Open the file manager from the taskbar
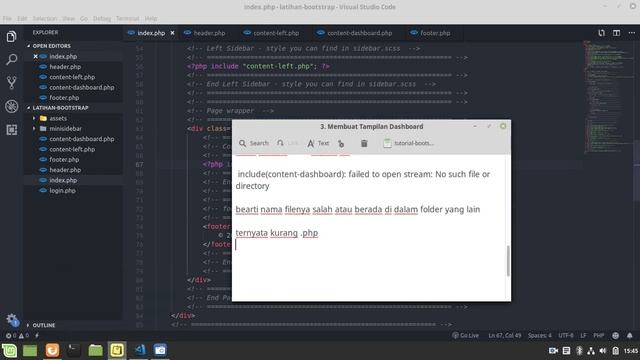 (x=96, y=350)
